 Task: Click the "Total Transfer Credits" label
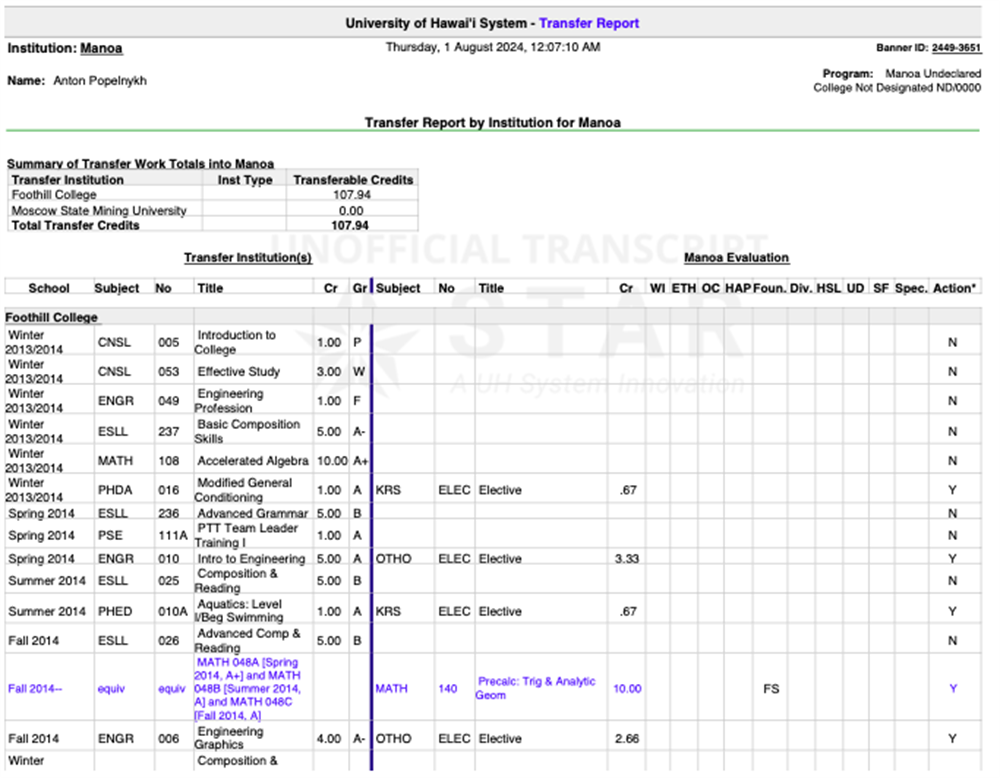(75, 225)
